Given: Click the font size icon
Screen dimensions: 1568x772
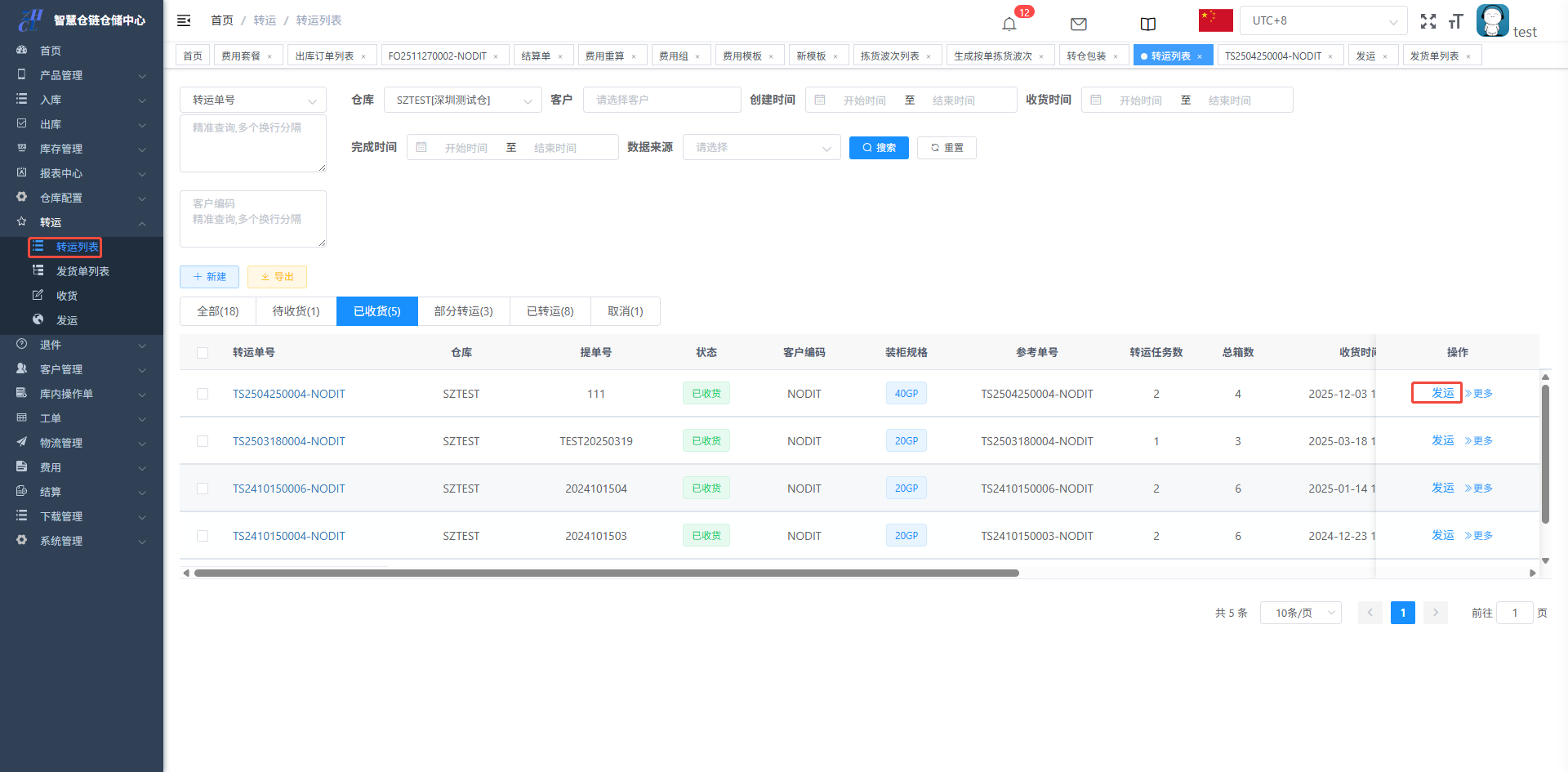Looking at the screenshot, I should click(x=1455, y=21).
